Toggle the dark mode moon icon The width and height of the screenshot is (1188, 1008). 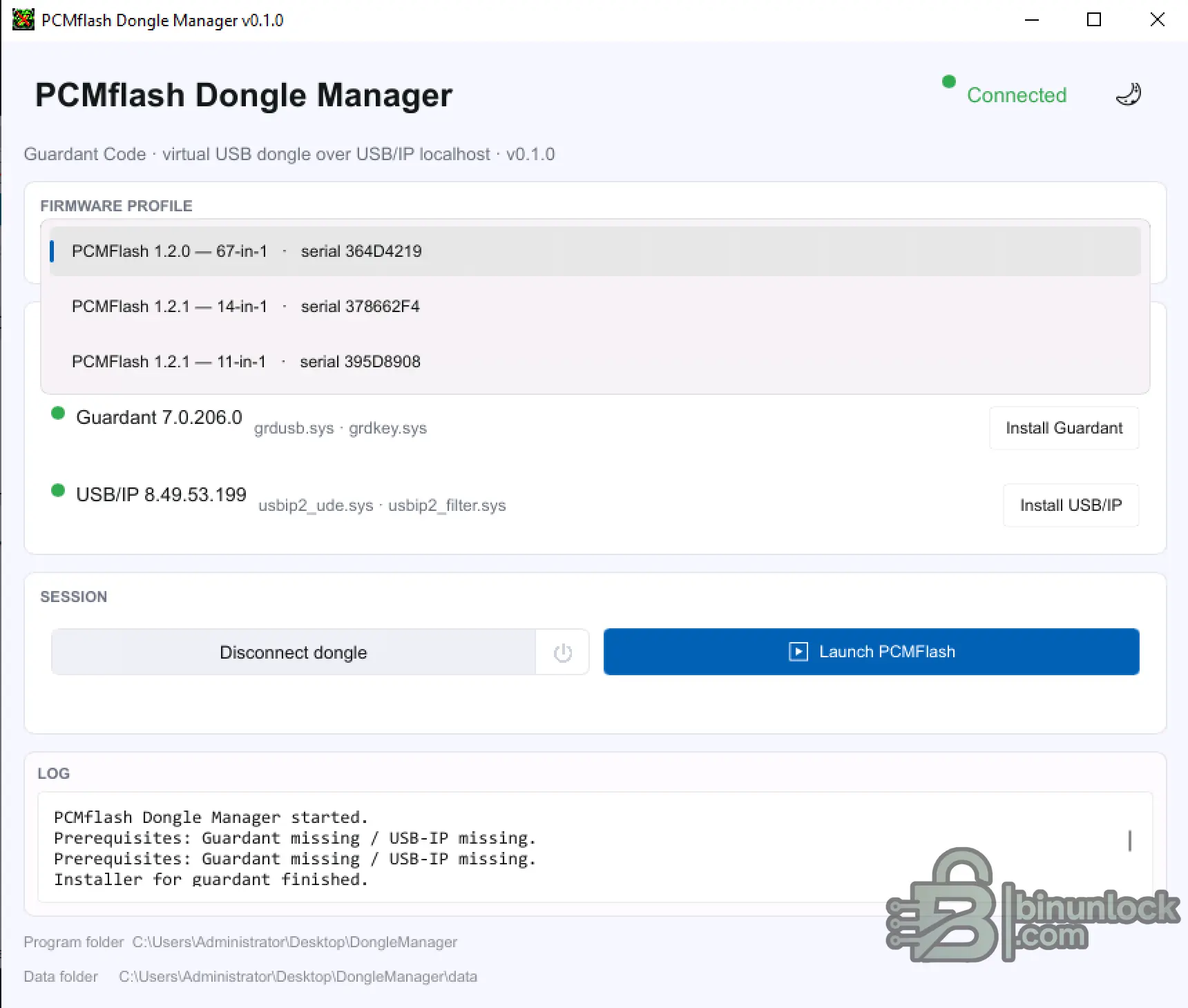(x=1129, y=95)
